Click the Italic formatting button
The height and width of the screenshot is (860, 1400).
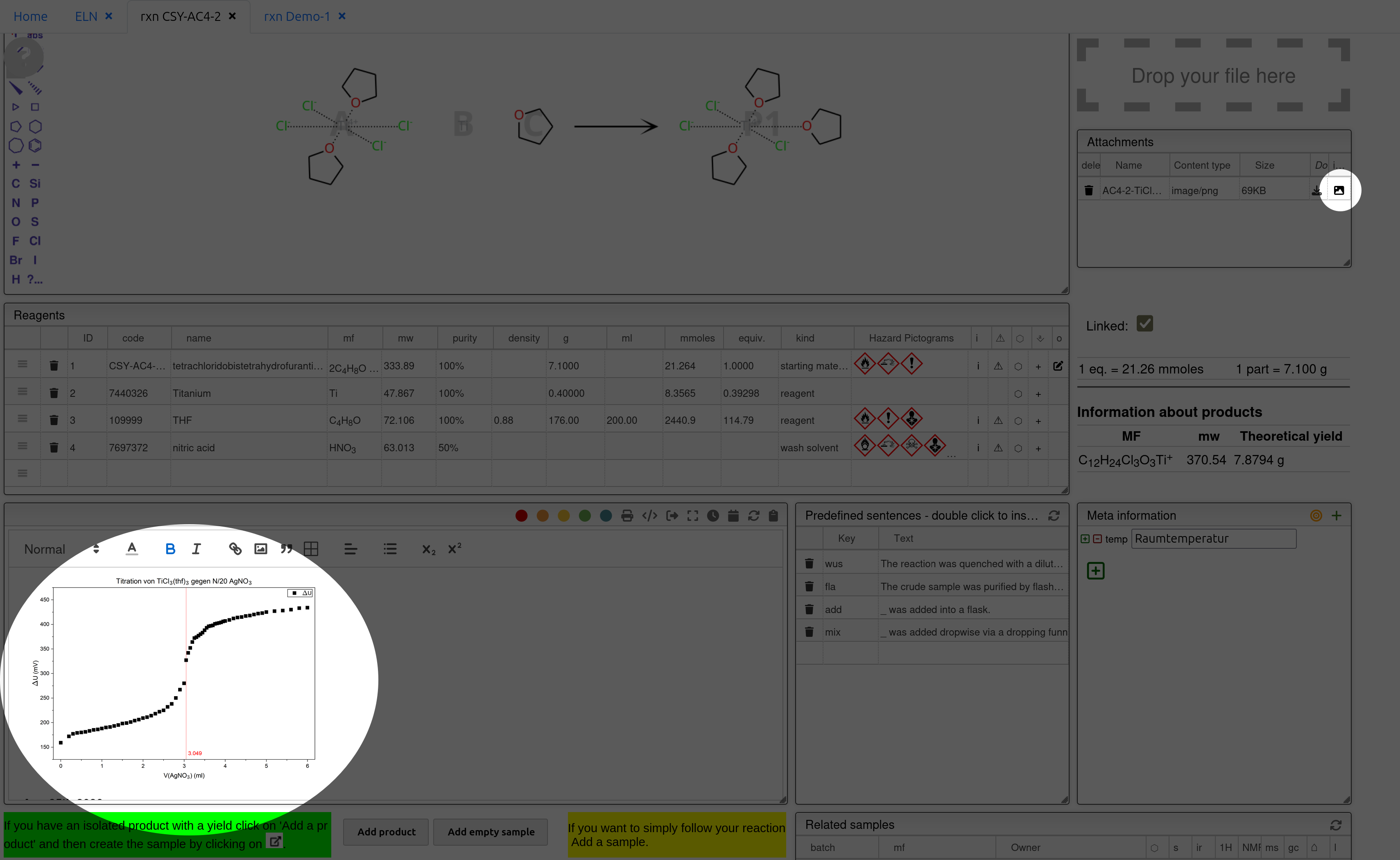point(196,549)
